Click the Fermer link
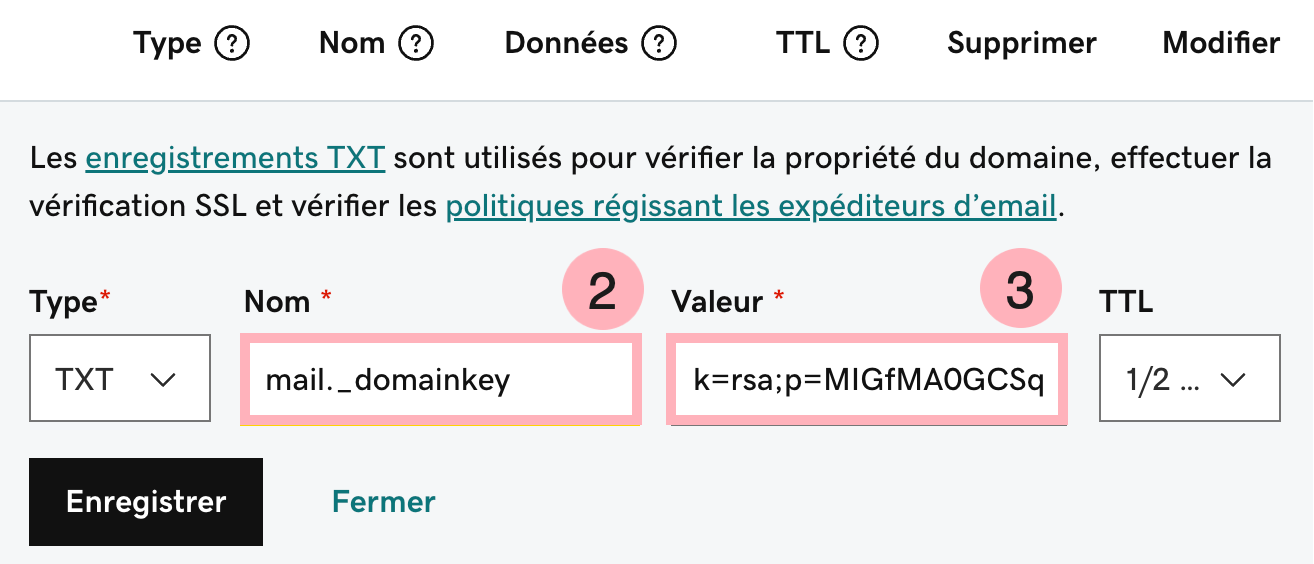 tap(384, 502)
